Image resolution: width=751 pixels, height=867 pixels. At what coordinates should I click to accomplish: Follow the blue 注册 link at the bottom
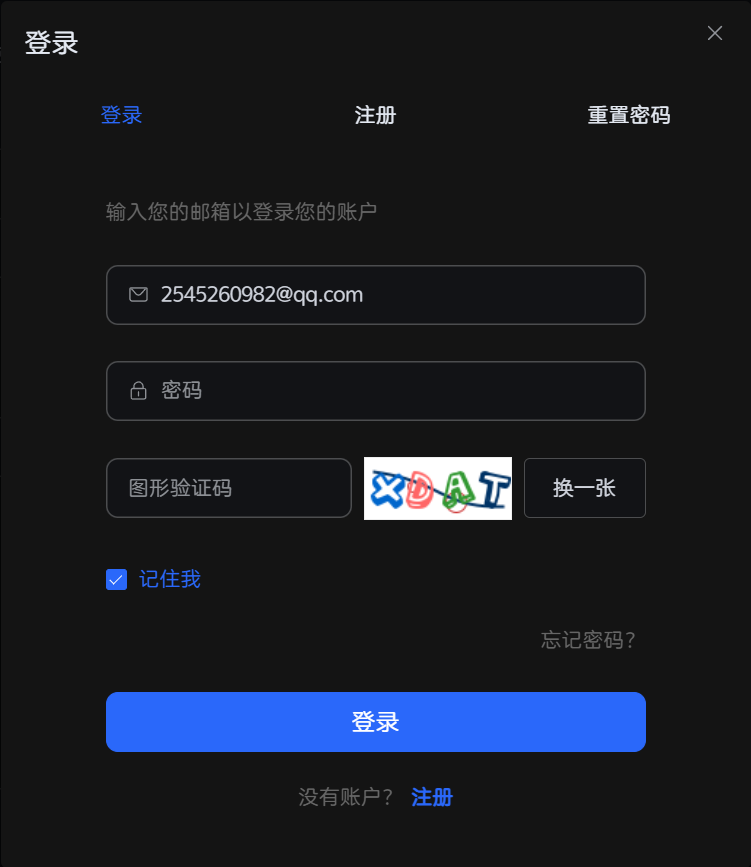coord(432,797)
